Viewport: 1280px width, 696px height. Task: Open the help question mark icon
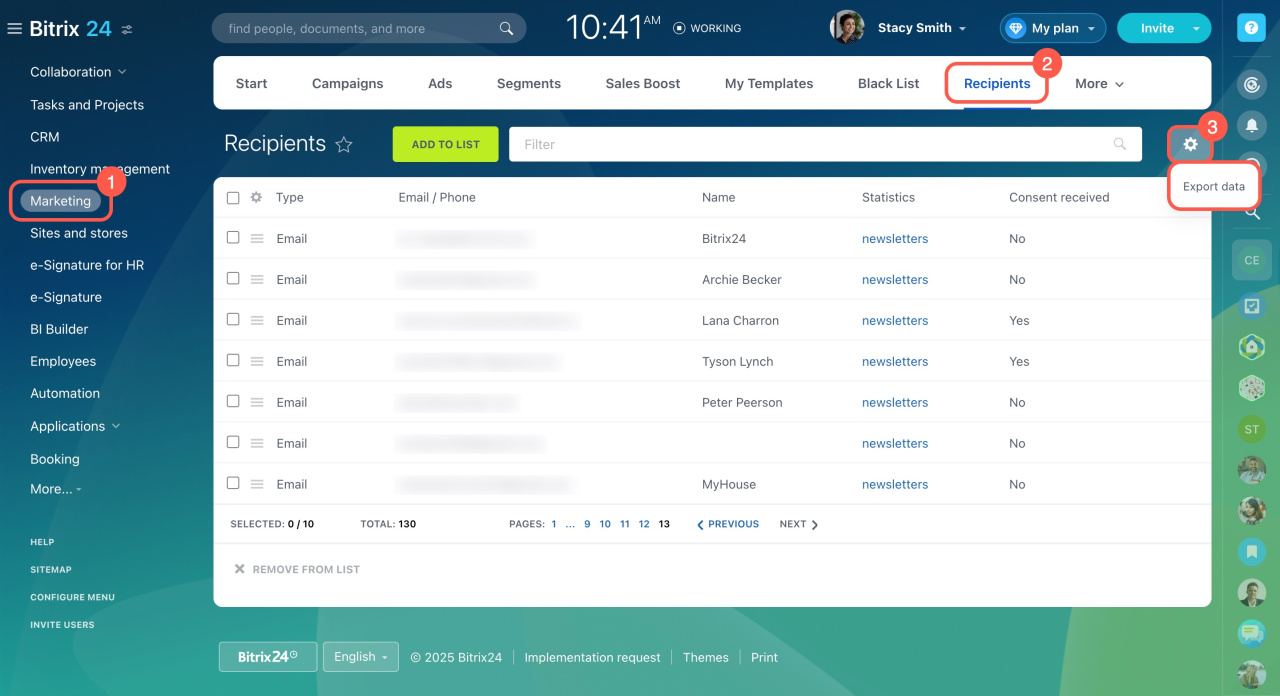coord(1251,29)
